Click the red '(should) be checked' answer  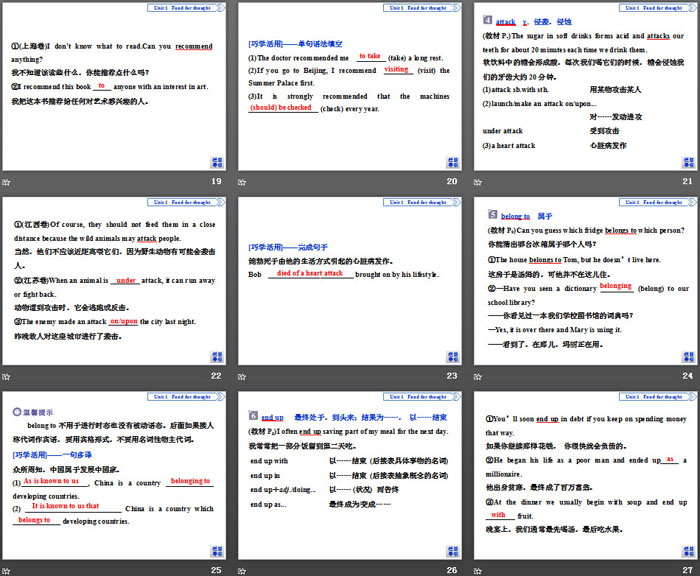(281, 107)
